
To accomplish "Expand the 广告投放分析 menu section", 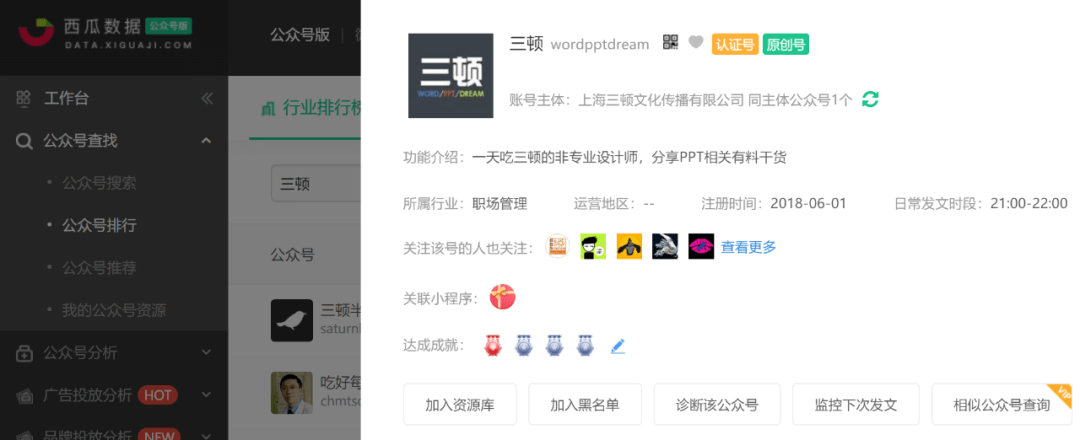I will 206,395.
